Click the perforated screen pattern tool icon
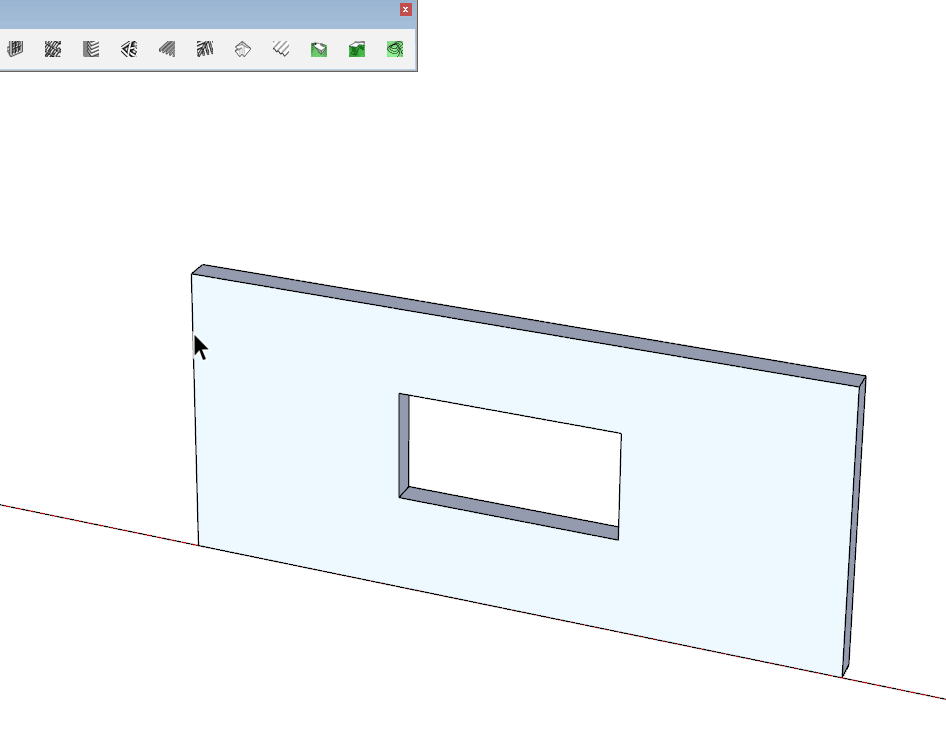Viewport: 946px width, 750px height. pos(53,49)
